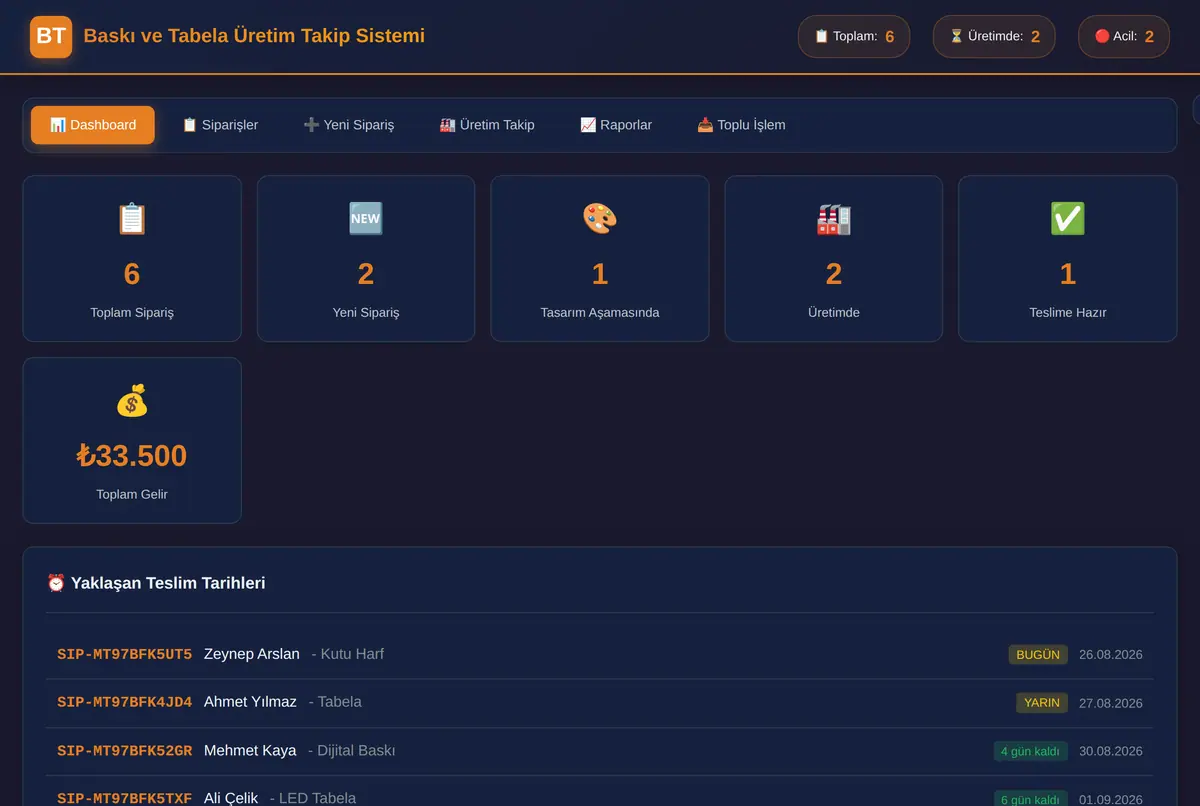Click the factory icon in Üretimde card
The image size is (1200, 806).
pos(834,219)
